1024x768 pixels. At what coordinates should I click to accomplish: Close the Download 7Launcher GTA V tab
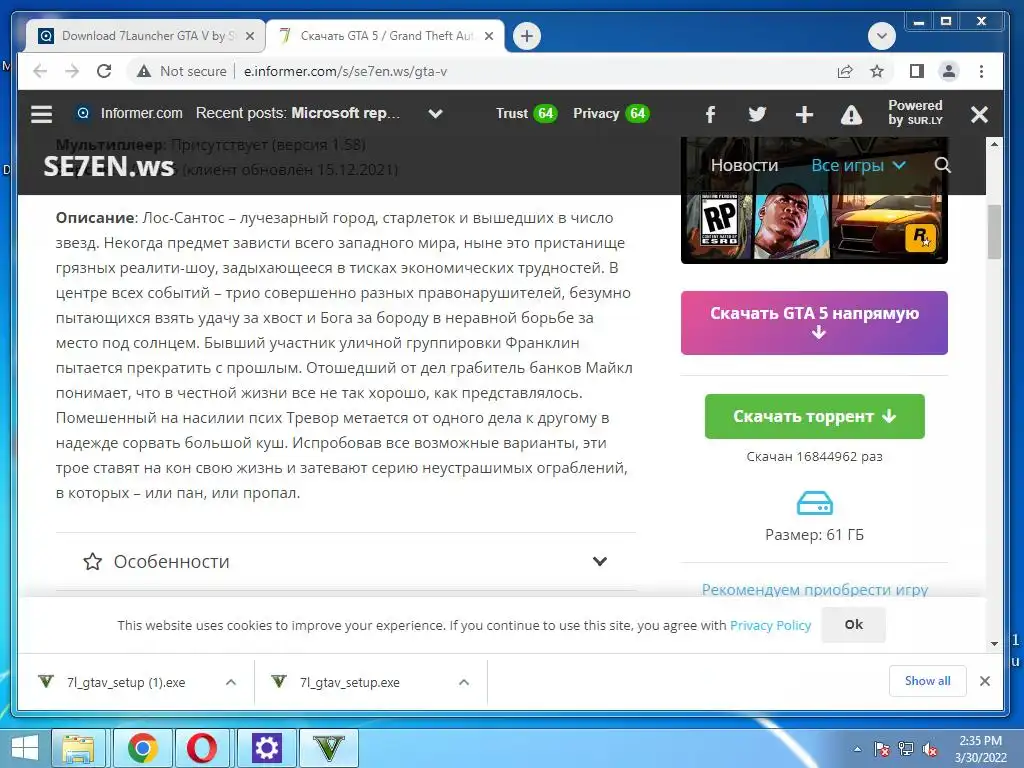249,36
